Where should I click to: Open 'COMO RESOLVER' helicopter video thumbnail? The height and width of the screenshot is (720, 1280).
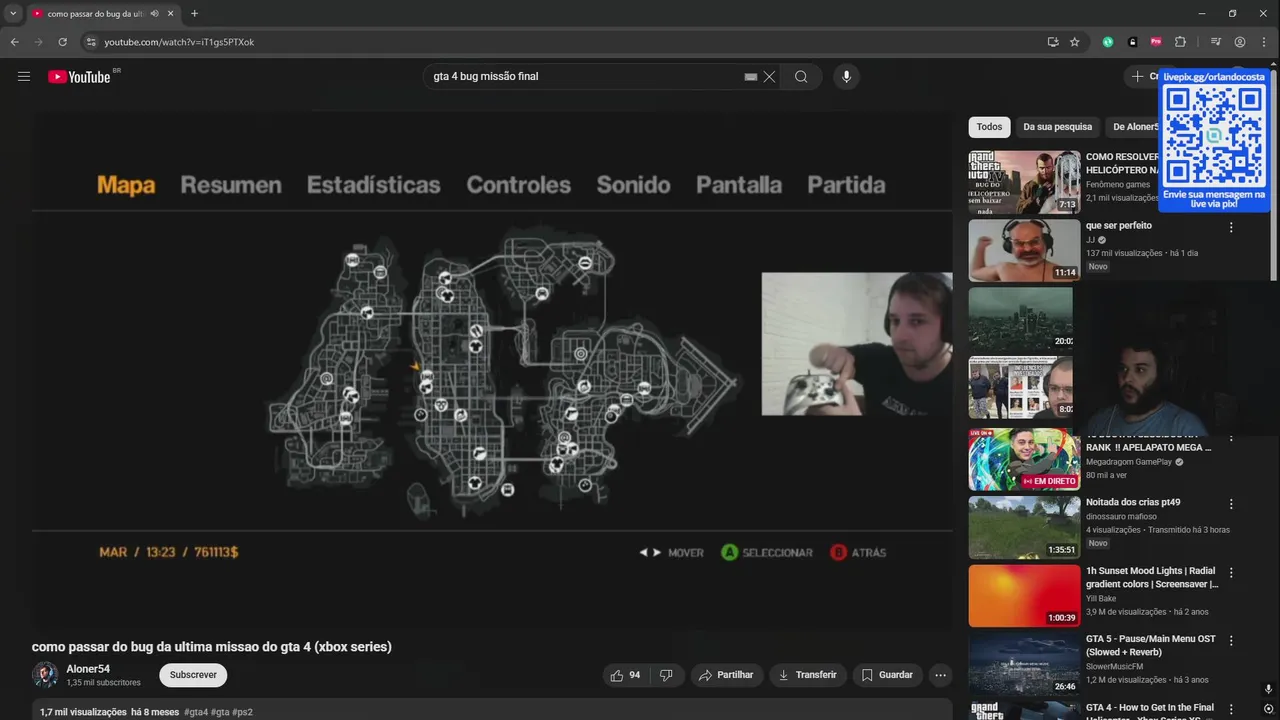coord(1024,182)
